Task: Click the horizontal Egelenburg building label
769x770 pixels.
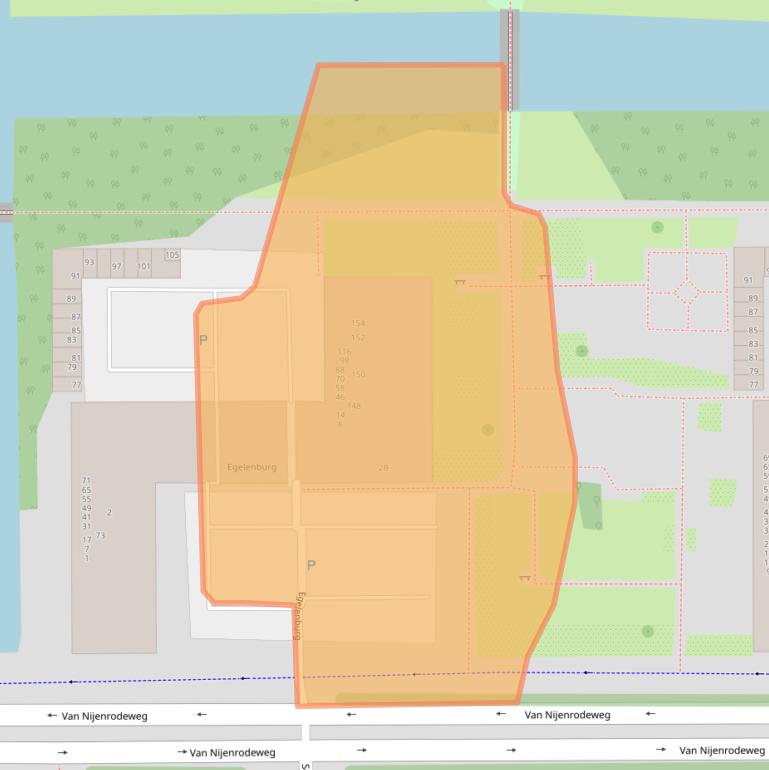Action: coord(252,467)
